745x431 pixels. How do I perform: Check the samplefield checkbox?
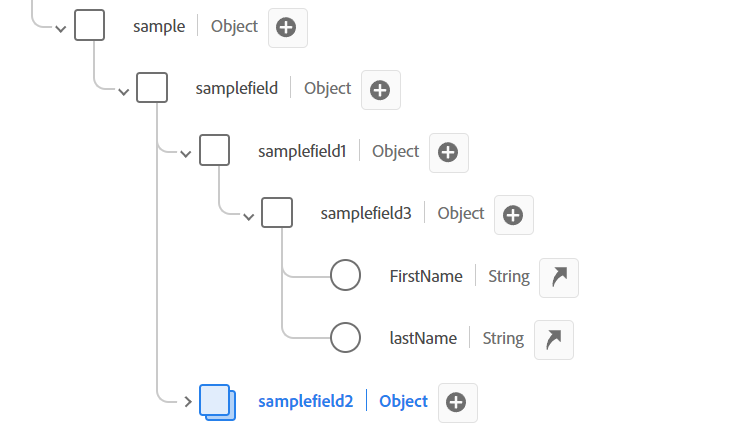pyautogui.click(x=152, y=87)
